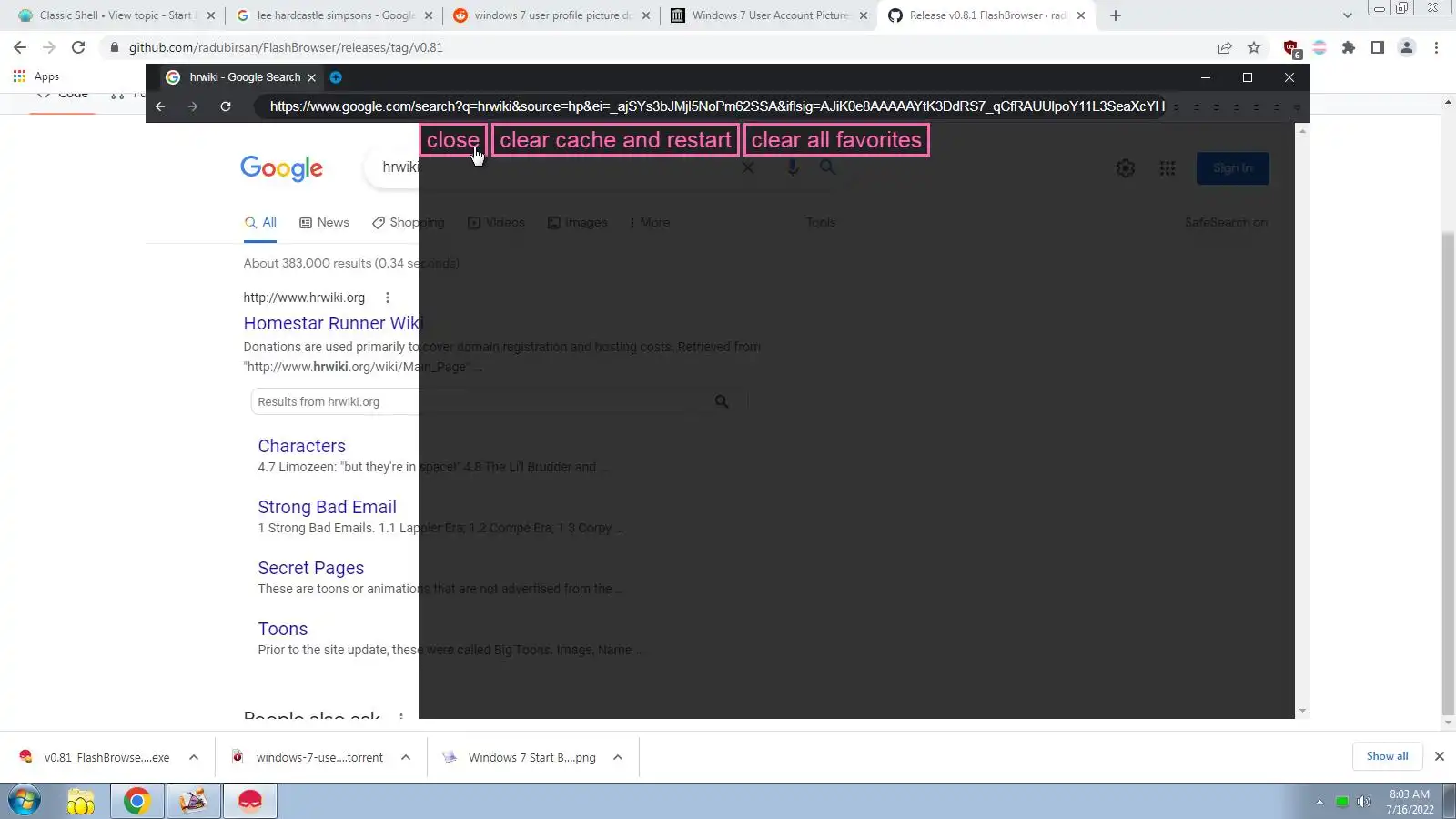Select the News search filter tab

[324, 223]
